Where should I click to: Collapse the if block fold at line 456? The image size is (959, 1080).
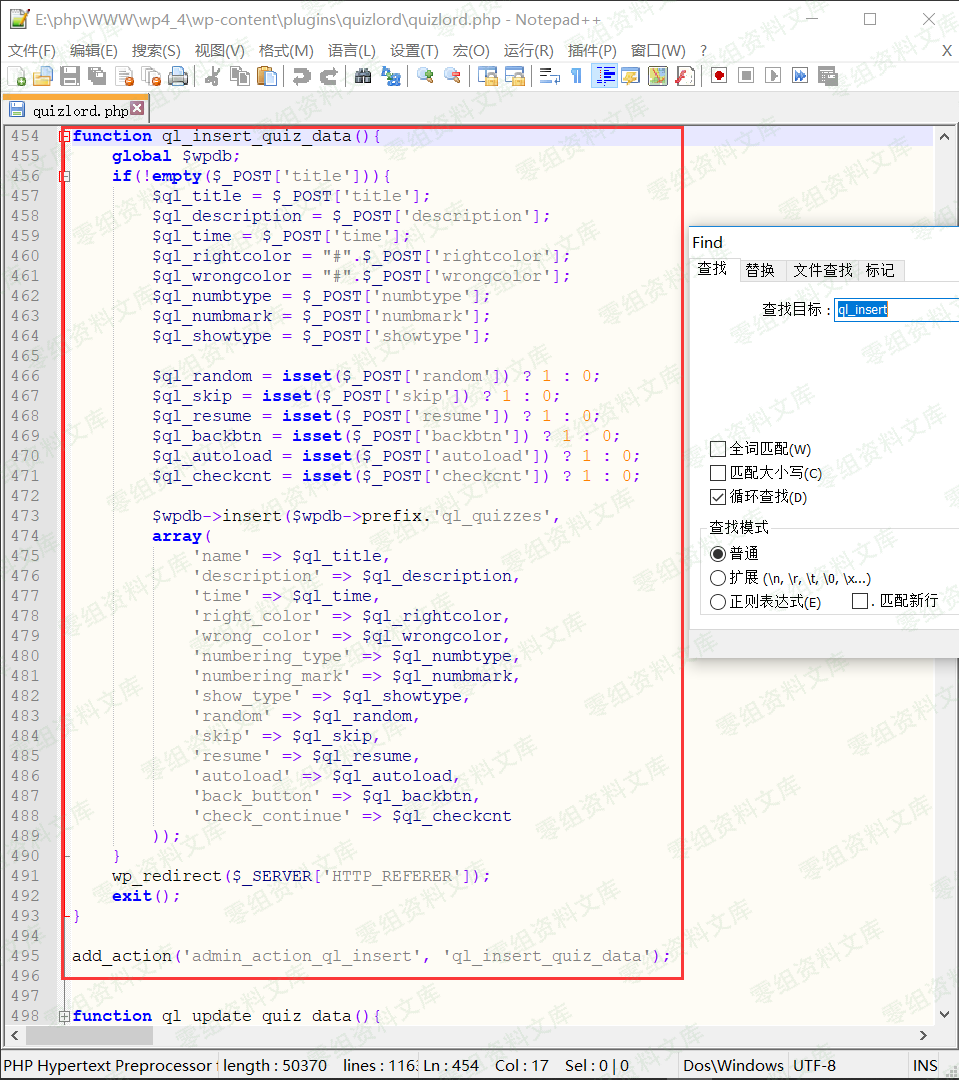pyautogui.click(x=64, y=176)
